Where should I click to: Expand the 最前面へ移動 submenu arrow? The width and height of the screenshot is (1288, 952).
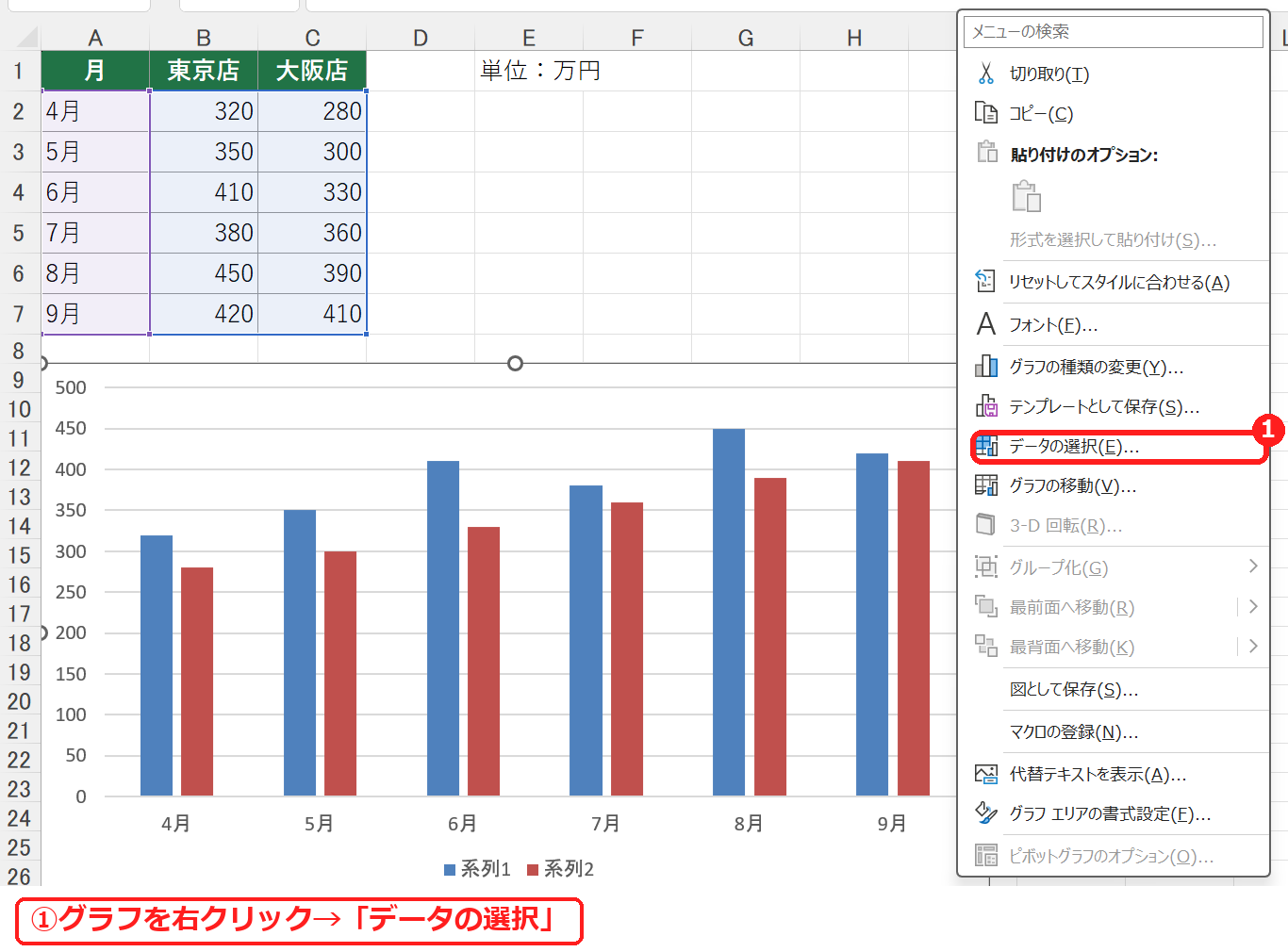tap(1253, 606)
